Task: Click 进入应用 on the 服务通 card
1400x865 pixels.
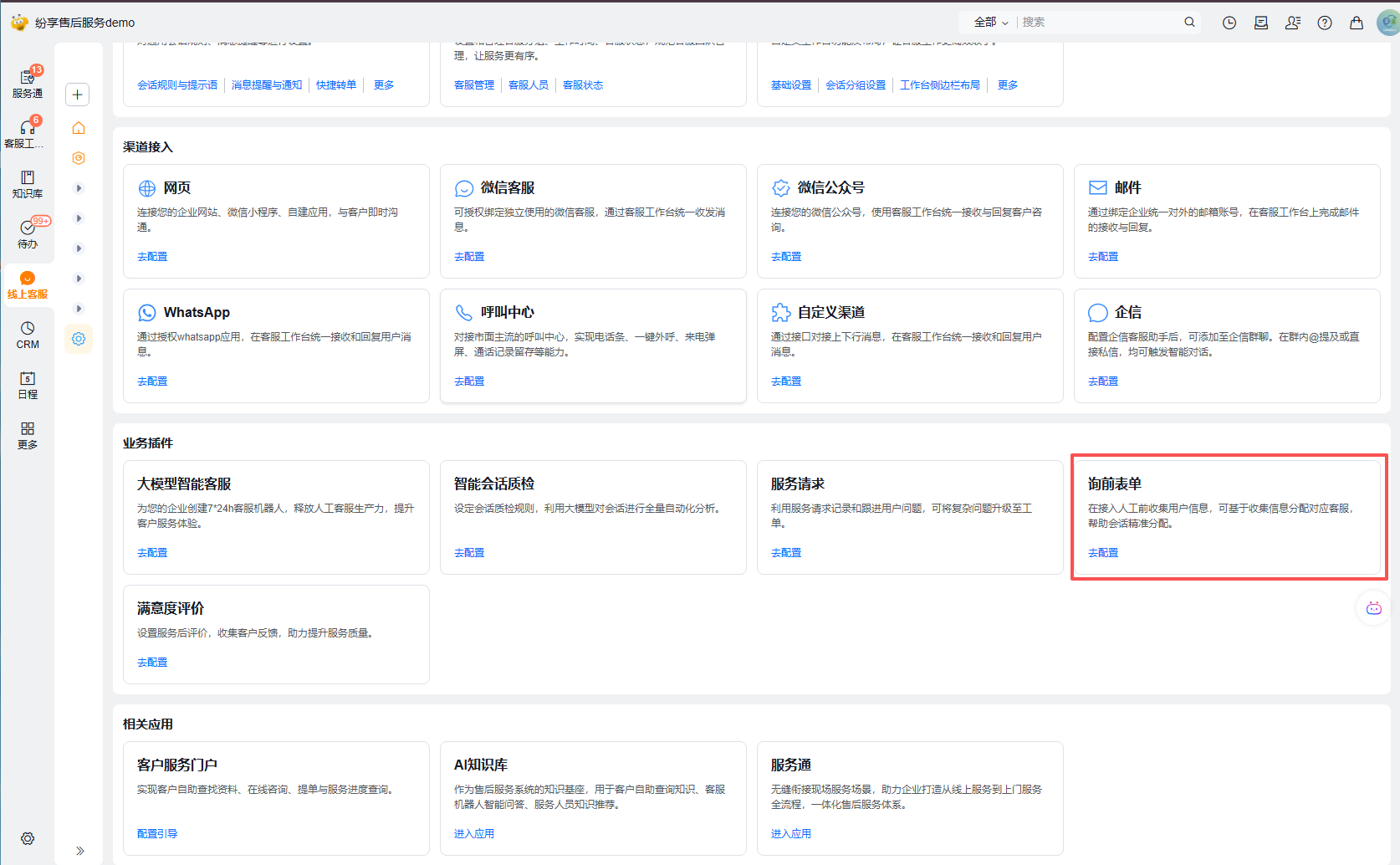Action: (791, 834)
